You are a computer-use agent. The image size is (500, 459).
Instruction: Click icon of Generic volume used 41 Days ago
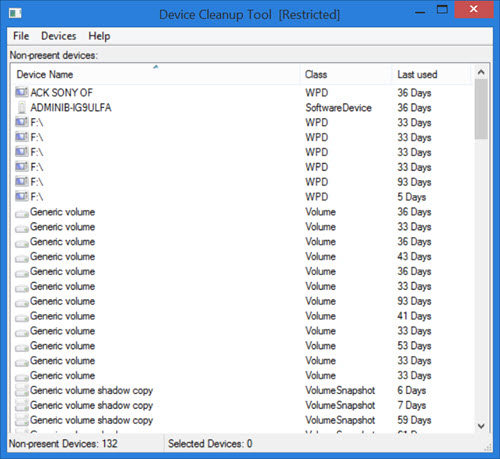[x=22, y=318]
